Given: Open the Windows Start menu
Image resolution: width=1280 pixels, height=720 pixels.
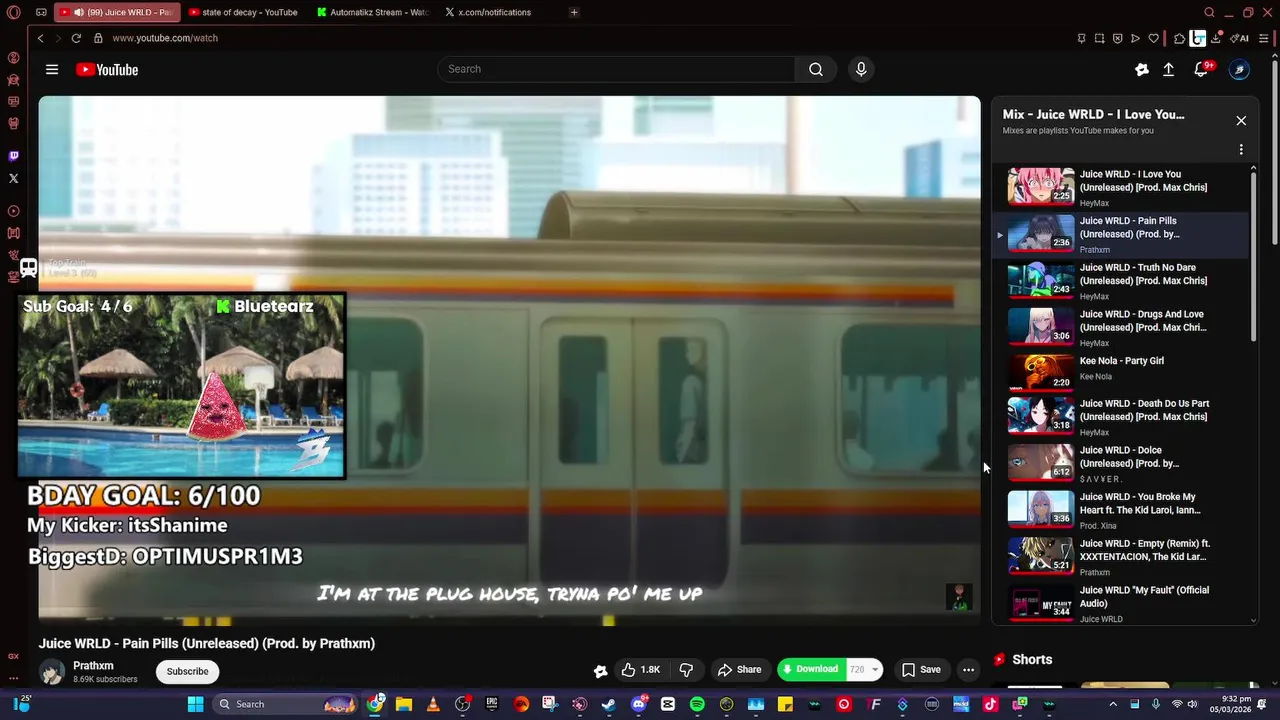Looking at the screenshot, I should pos(195,704).
